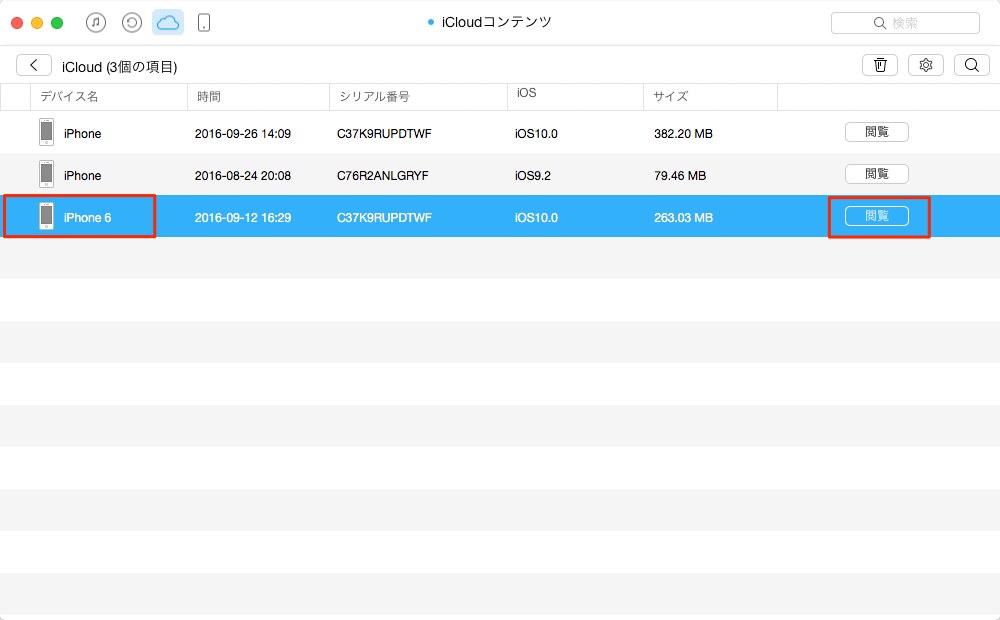This screenshot has height=620, width=1000.
Task: Open the iTunes backup restore icon
Action: coord(132,23)
